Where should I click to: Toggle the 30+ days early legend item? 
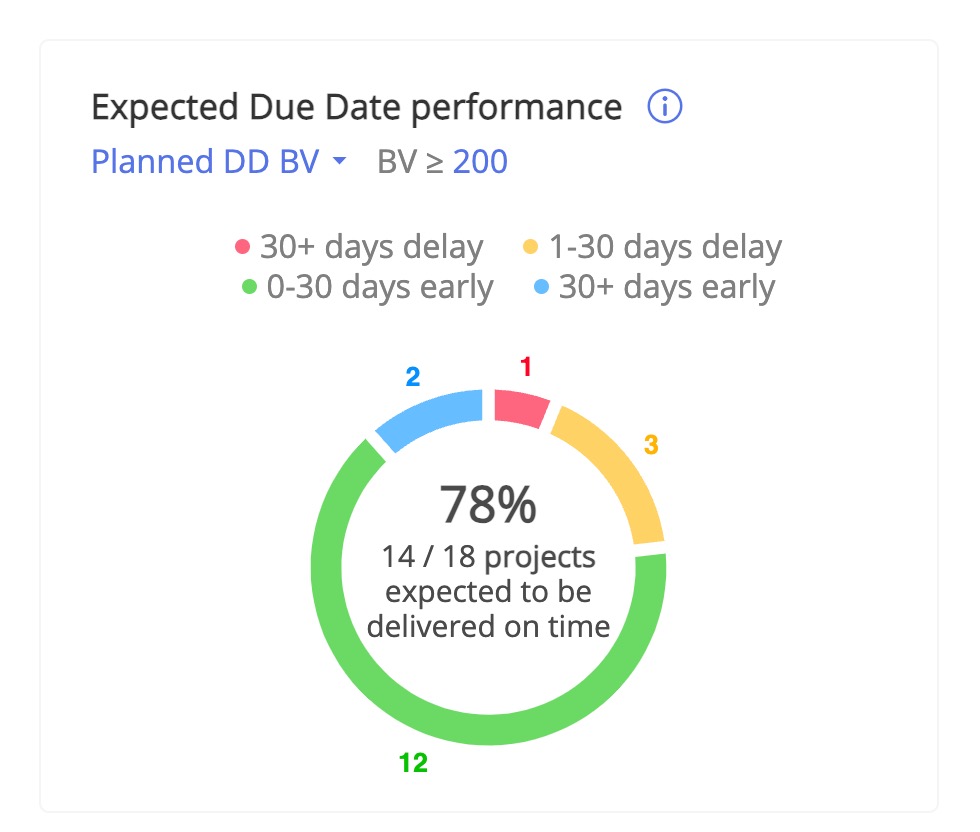pos(654,287)
